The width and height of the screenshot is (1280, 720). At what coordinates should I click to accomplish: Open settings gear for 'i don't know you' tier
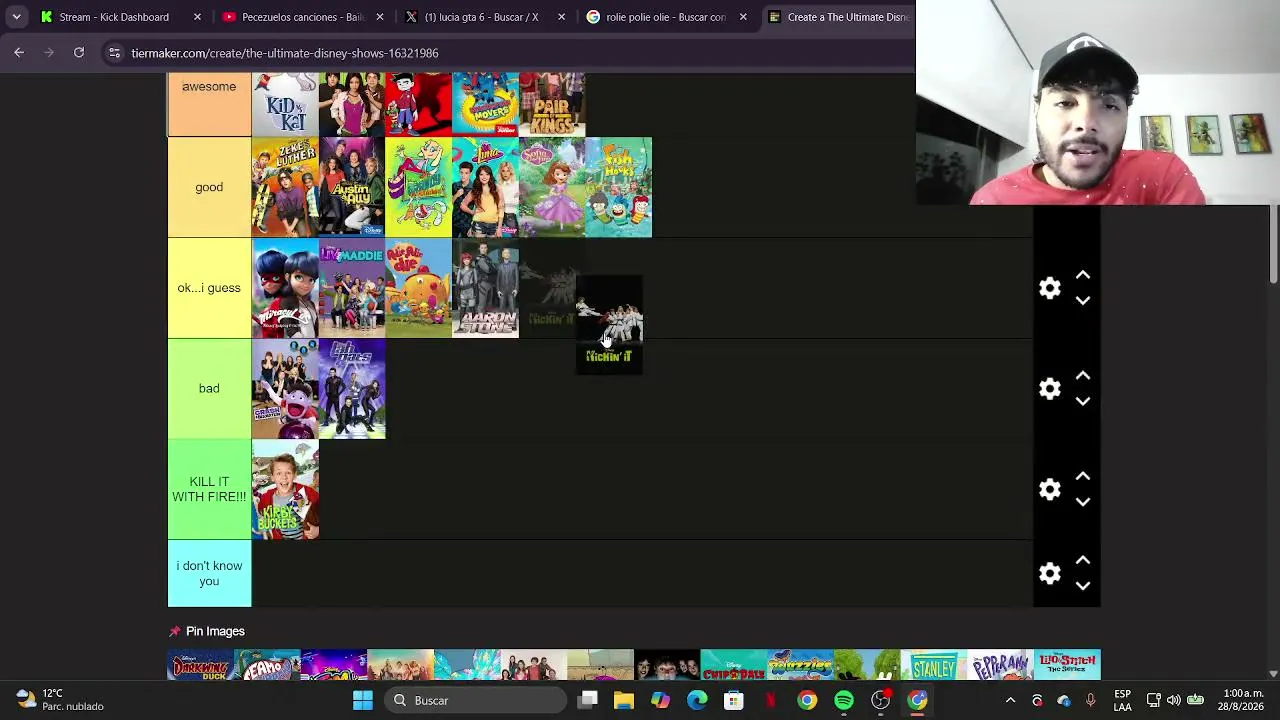pyautogui.click(x=1049, y=573)
